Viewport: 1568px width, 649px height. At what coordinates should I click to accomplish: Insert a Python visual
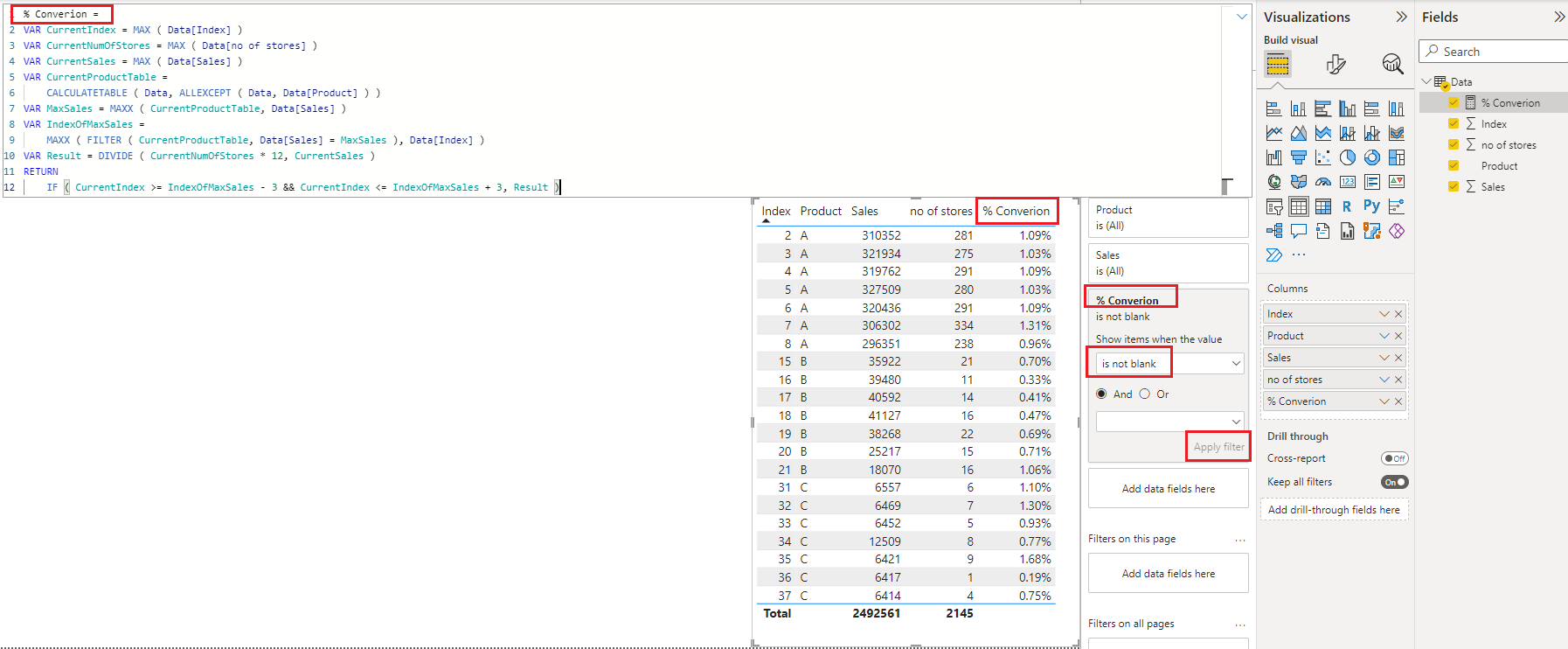tap(1371, 206)
